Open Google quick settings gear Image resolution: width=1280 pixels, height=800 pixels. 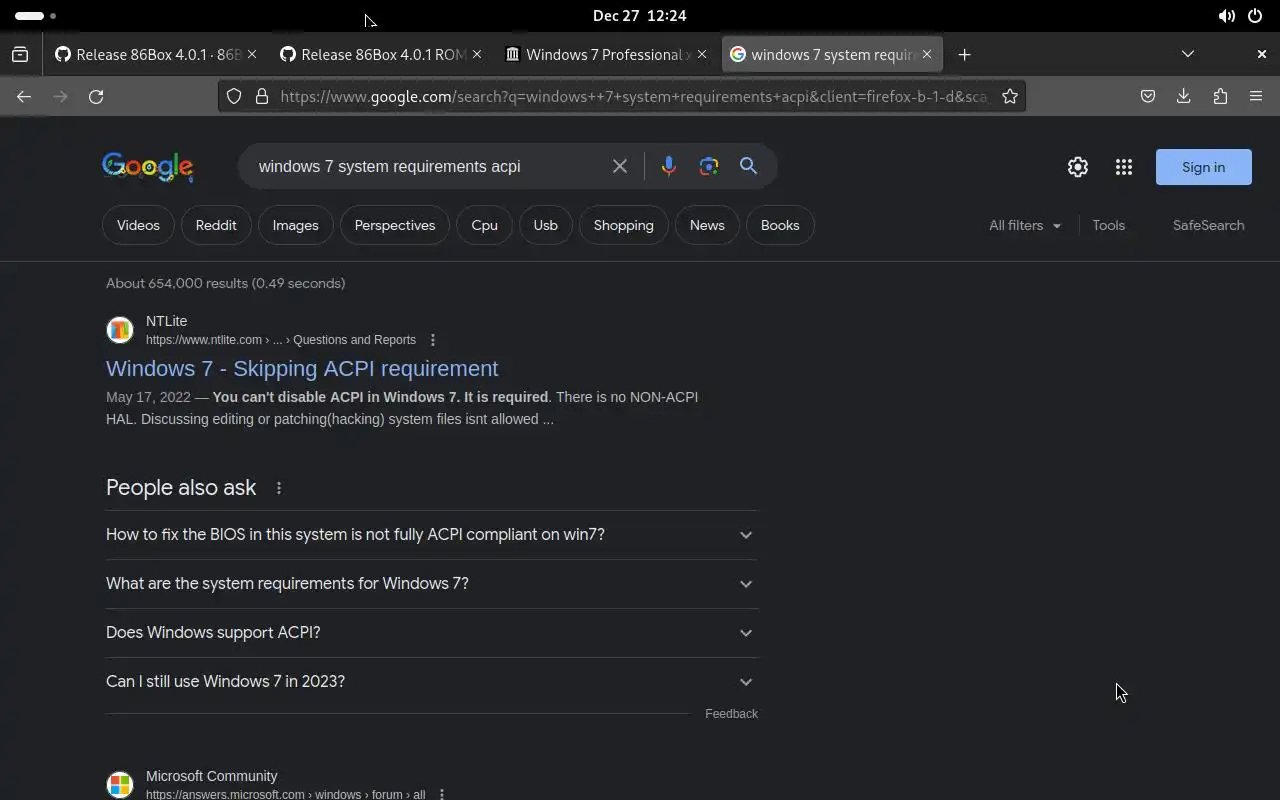pyautogui.click(x=1077, y=167)
